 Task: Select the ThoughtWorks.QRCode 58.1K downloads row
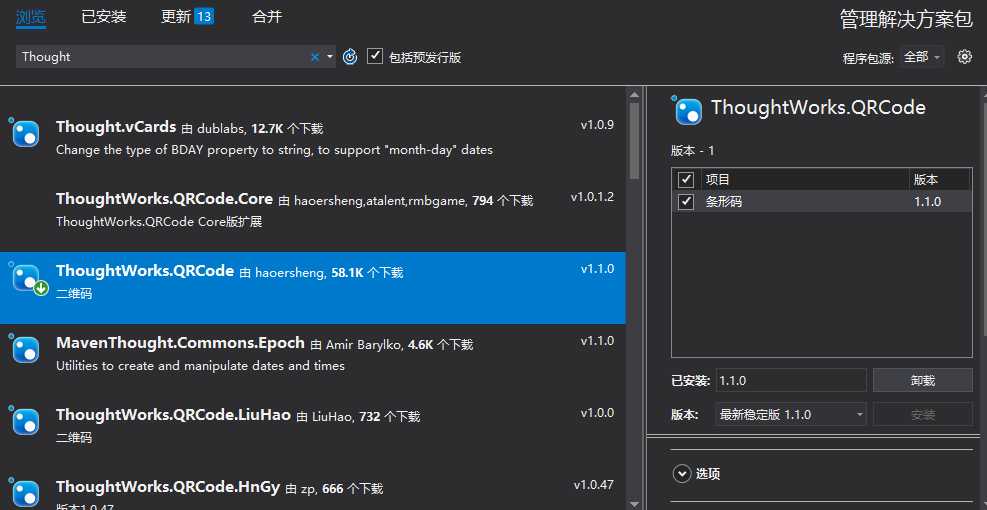(x=313, y=288)
